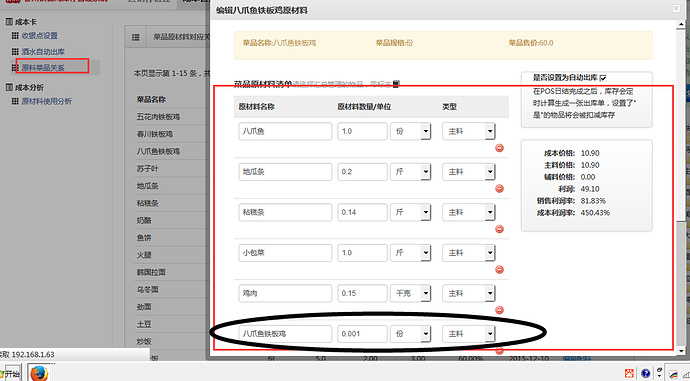Open type dropdown for 八爪鱼铁板鸡 row
The image size is (690, 381).
pos(490,333)
